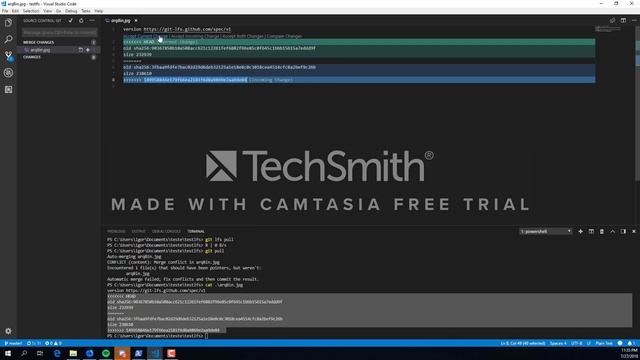Open the Manage gear icon
Image resolution: width=640 pixels, height=360 pixels.
tap(8, 331)
